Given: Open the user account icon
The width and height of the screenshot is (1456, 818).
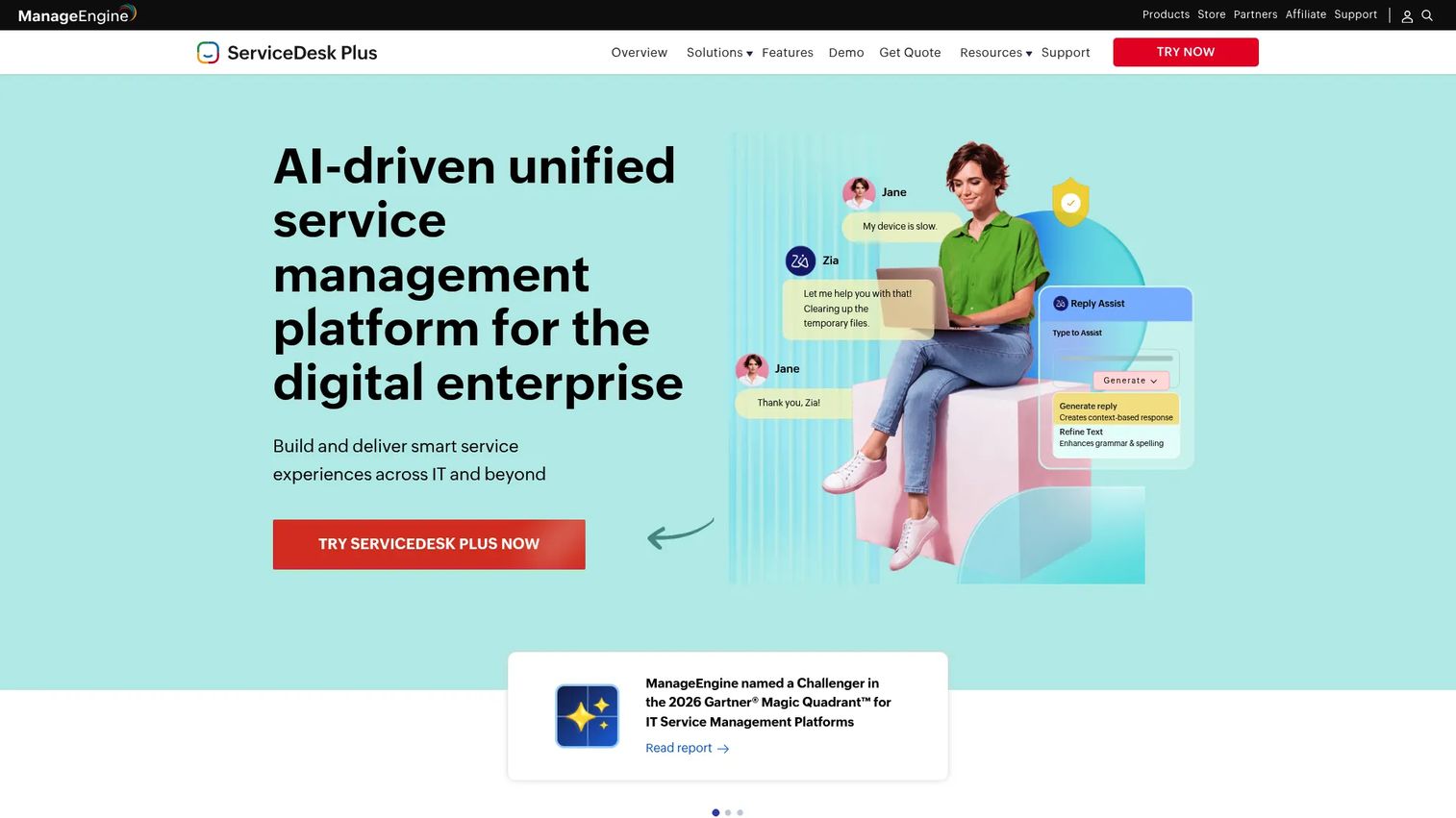Looking at the screenshot, I should point(1407,15).
